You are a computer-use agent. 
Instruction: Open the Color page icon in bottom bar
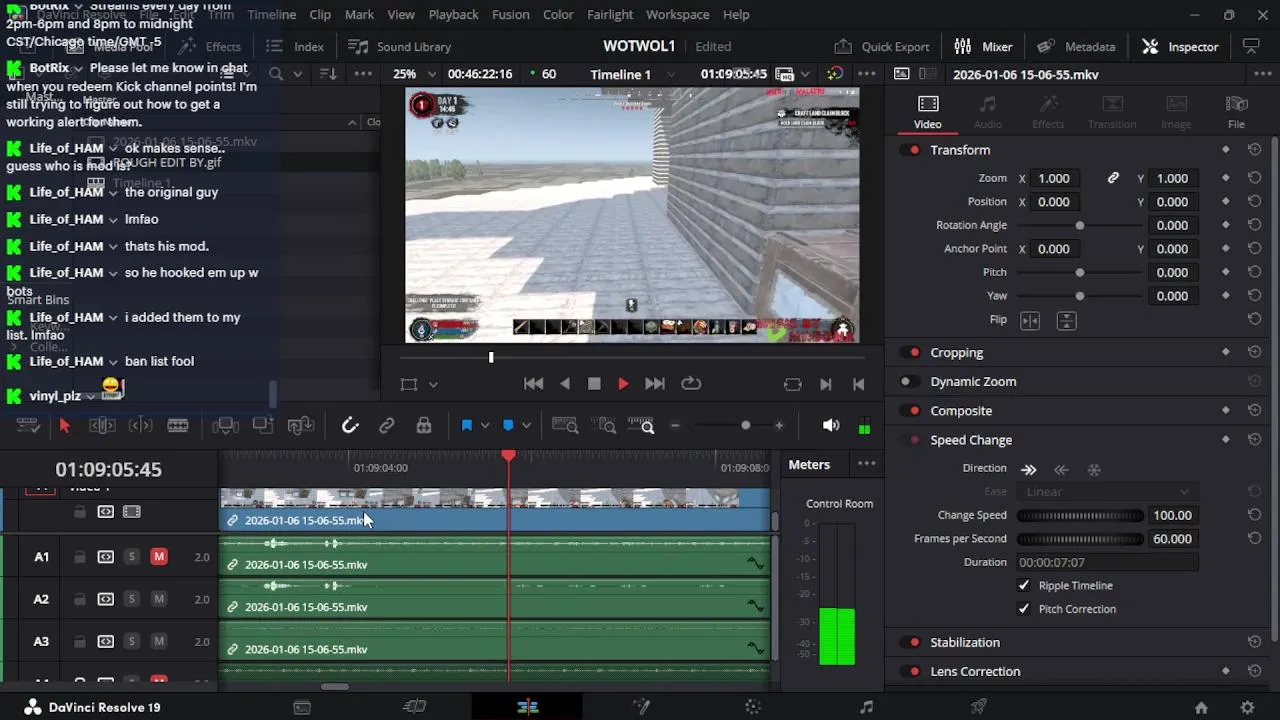tap(753, 707)
